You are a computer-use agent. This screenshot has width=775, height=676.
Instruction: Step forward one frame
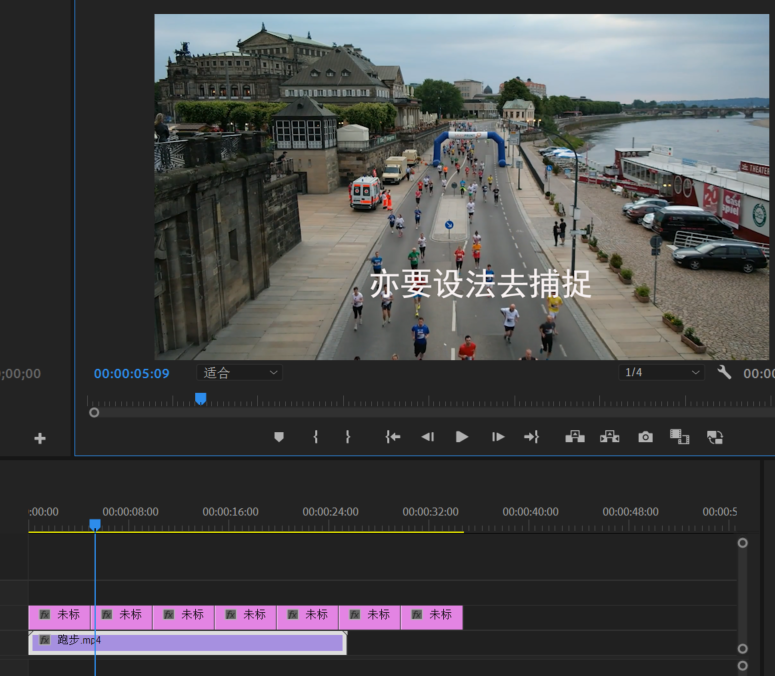pyautogui.click(x=497, y=437)
